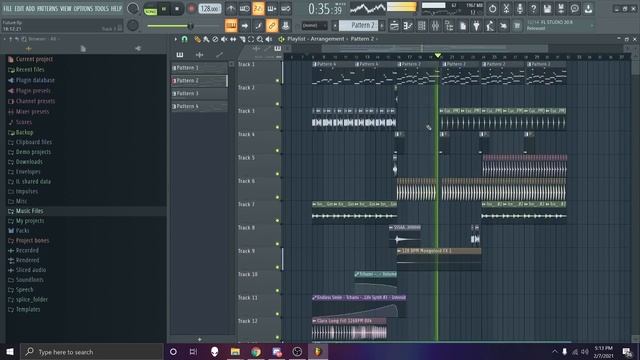Choose the Select marquee tool in Playlist
Image resolution: width=640 pixels, height=360 pixels.
coord(251,39)
